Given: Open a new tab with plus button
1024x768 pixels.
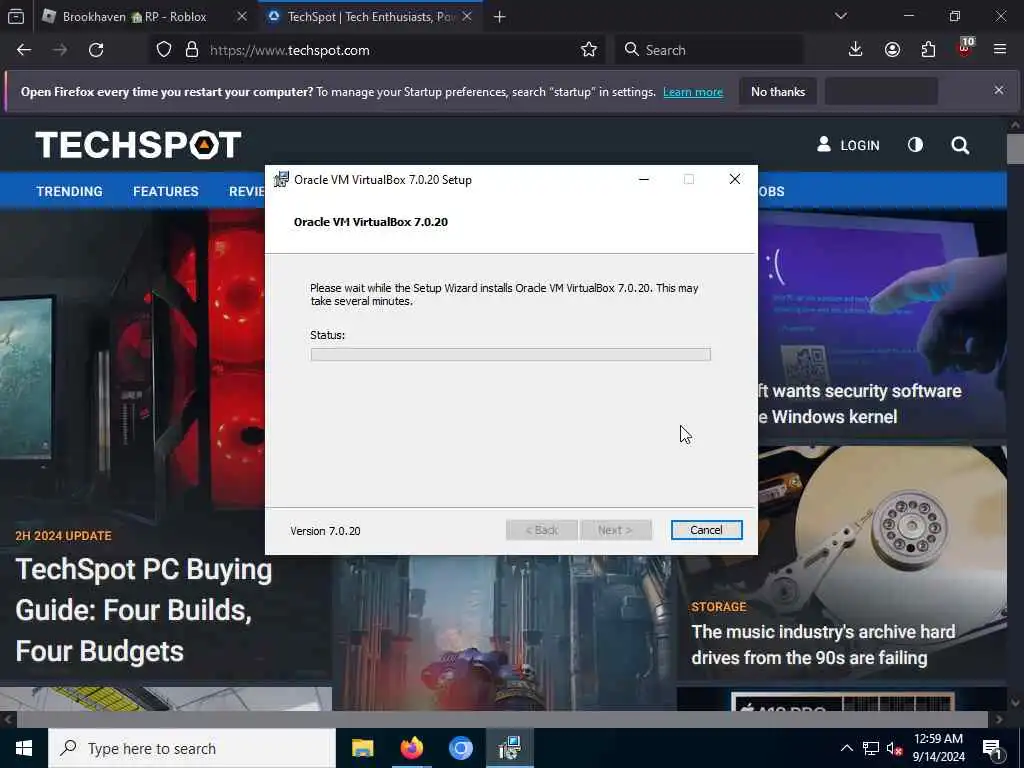Looking at the screenshot, I should tap(500, 17).
